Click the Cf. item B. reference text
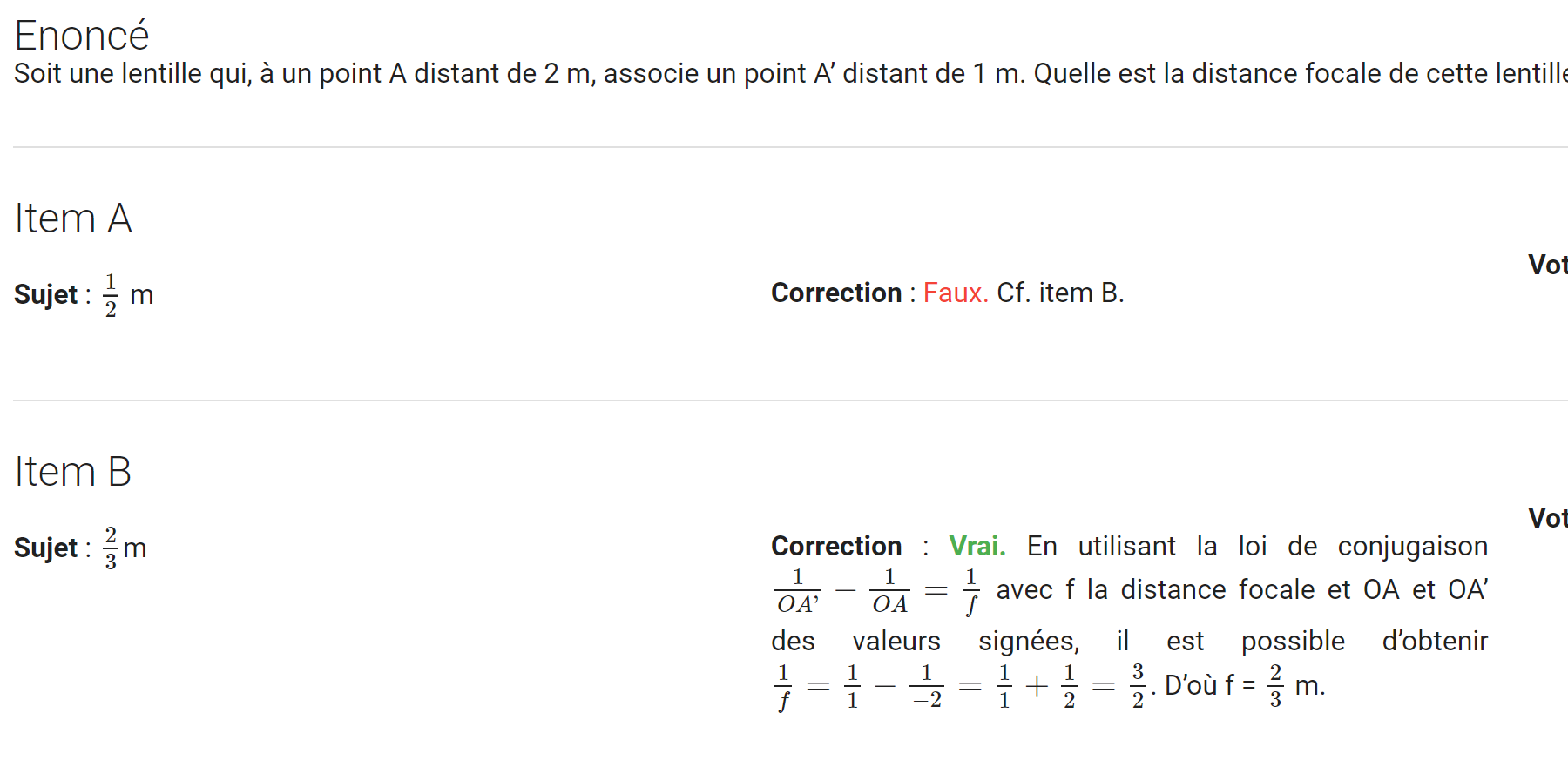The height and width of the screenshot is (760, 1568). [x=1060, y=293]
